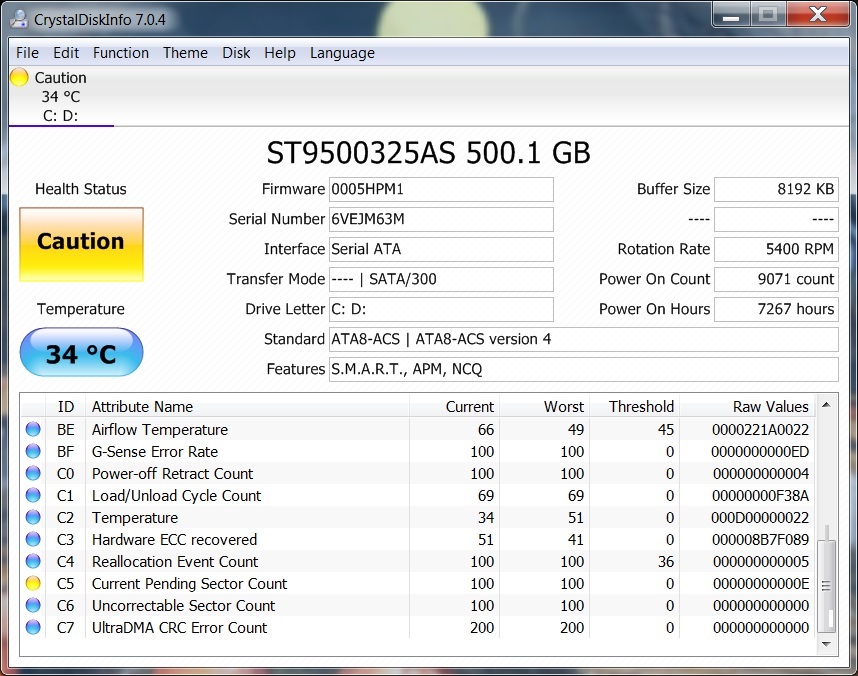Click the scroll up arrow of attribute list
This screenshot has width=858, height=676.
click(826, 405)
